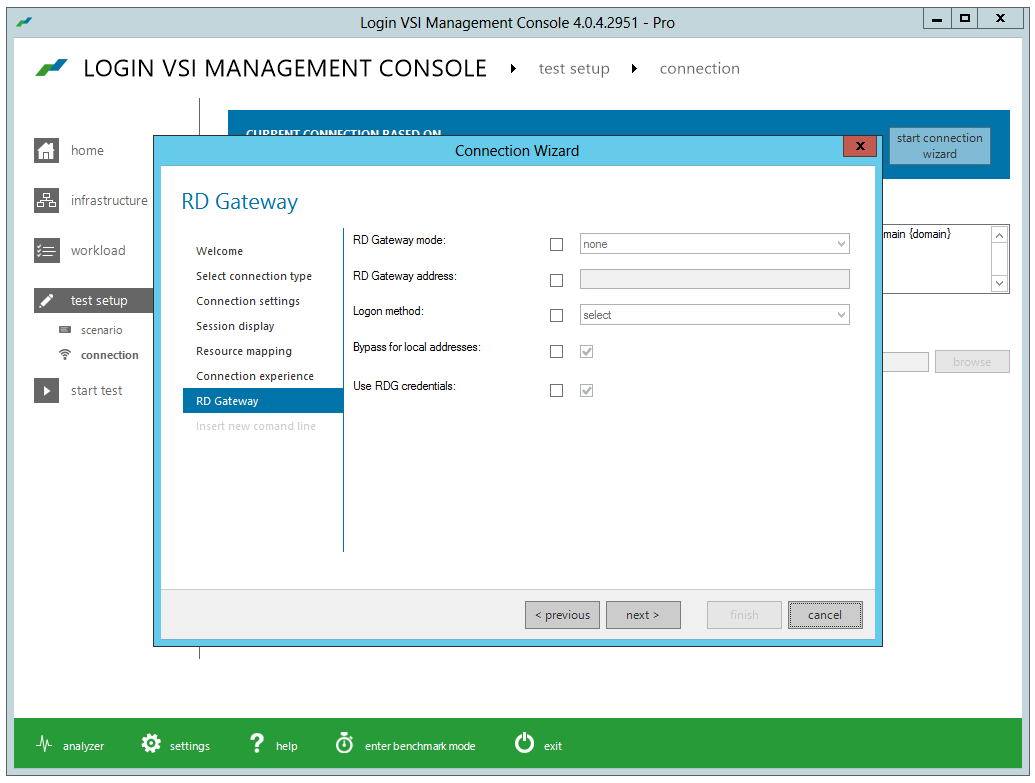The image size is (1035, 783).
Task: Open the infrastructure network icon
Action: point(46,200)
